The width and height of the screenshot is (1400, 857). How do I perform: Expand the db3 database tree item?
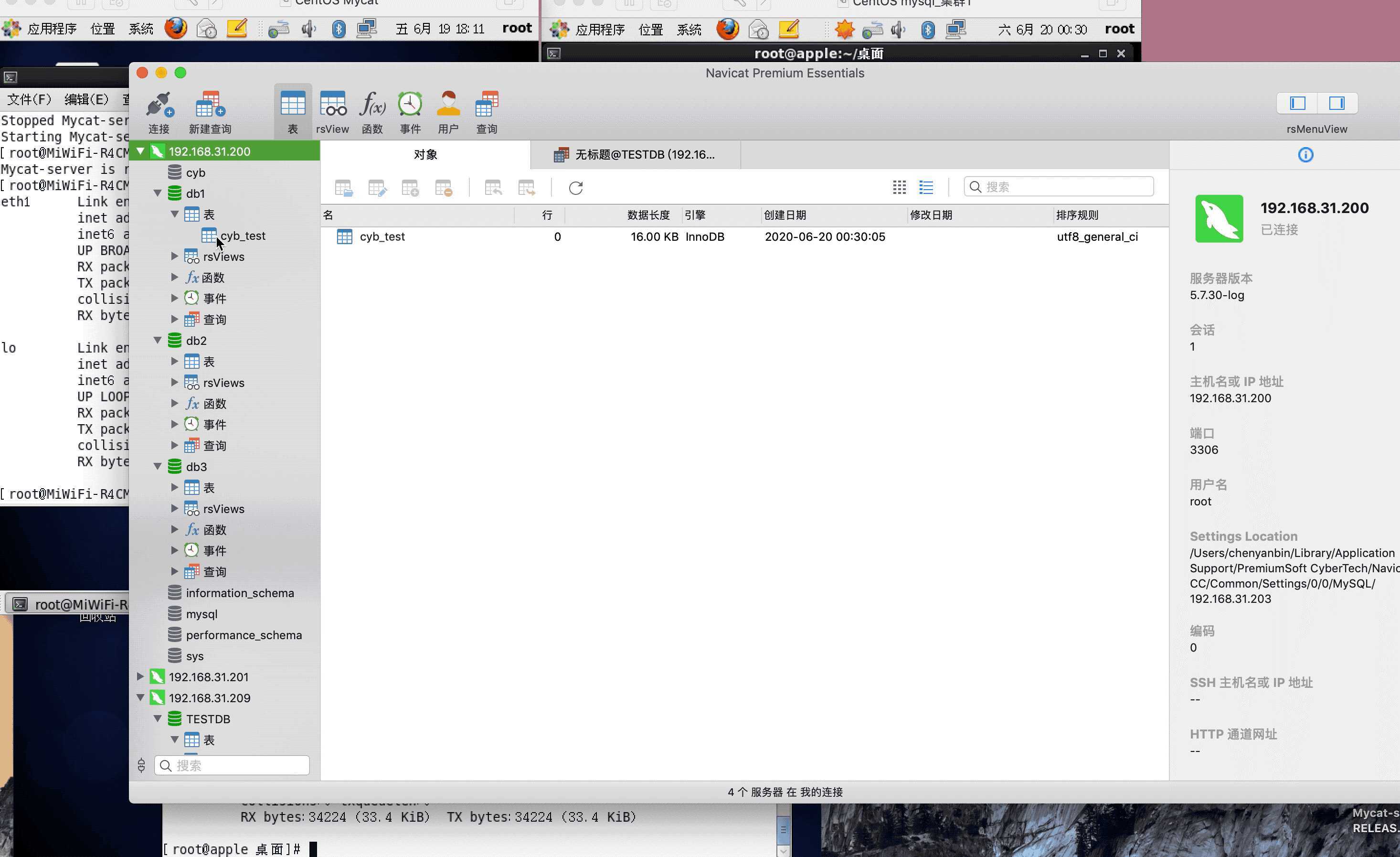[158, 466]
